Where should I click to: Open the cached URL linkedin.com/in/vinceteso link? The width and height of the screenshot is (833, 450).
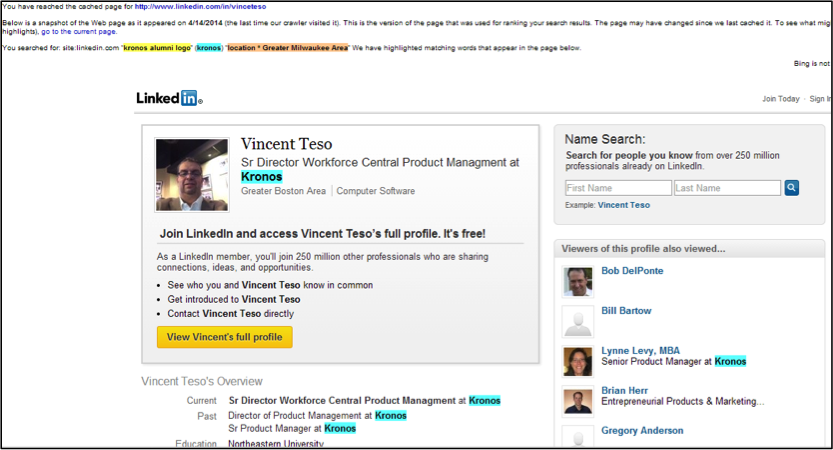coord(200,6)
